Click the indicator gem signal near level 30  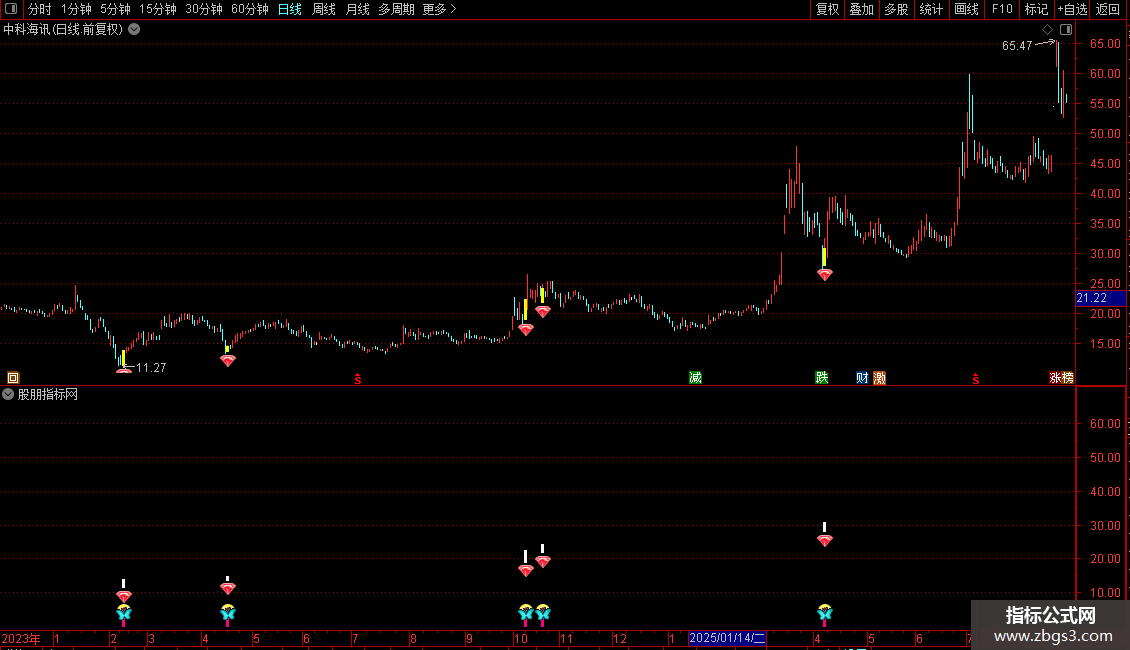[824, 540]
